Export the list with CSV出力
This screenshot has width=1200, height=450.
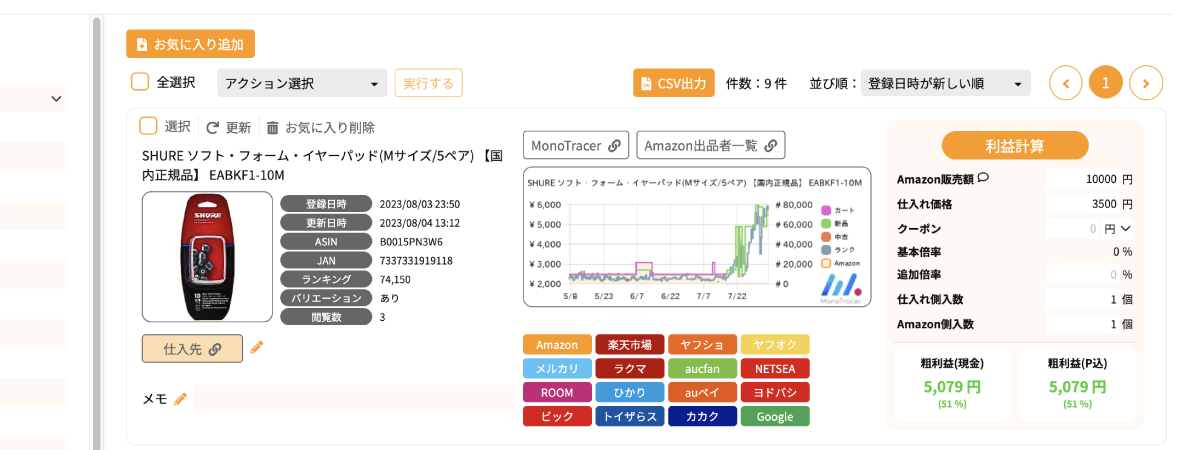673,83
